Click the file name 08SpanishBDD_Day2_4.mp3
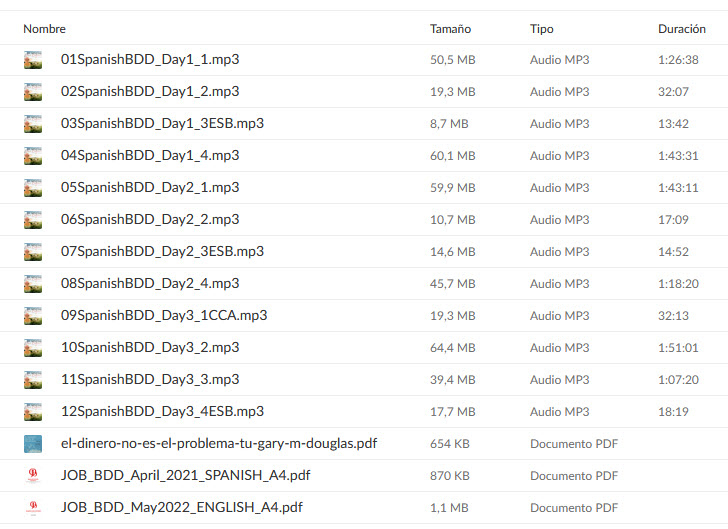Image resolution: width=728 pixels, height=529 pixels. click(150, 284)
